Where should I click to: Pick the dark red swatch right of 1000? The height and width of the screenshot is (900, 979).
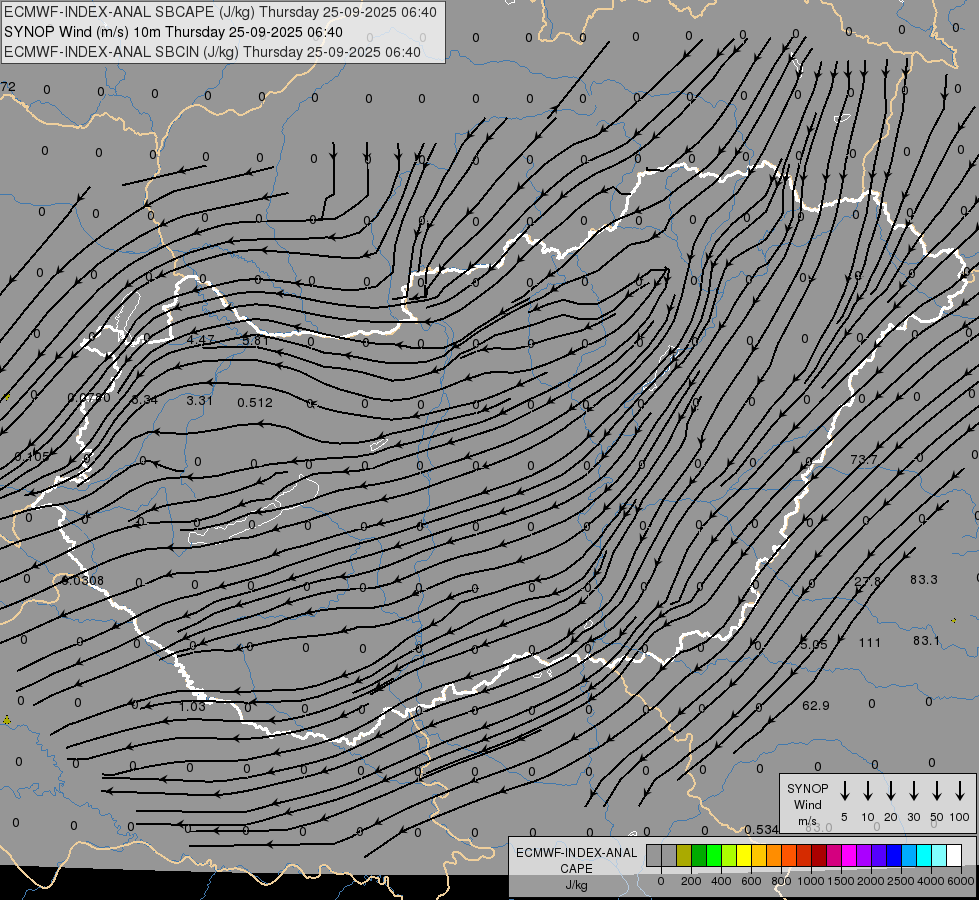coord(819,855)
